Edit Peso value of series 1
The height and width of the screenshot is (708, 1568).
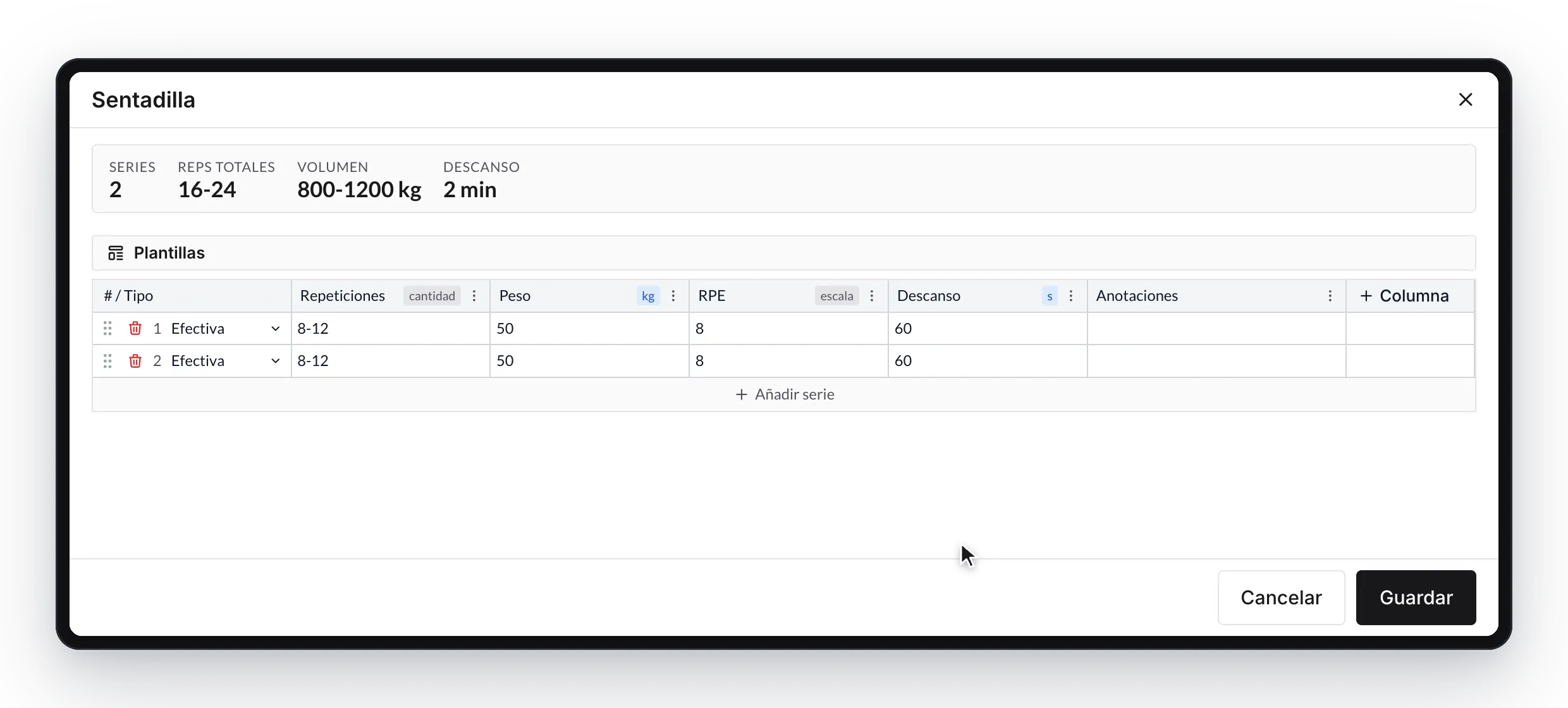pyautogui.click(x=590, y=328)
